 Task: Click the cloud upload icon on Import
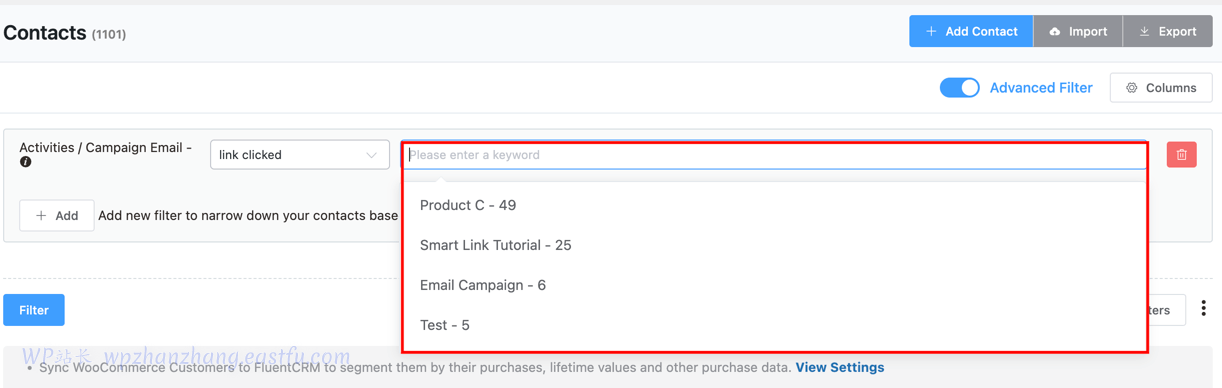point(1054,32)
